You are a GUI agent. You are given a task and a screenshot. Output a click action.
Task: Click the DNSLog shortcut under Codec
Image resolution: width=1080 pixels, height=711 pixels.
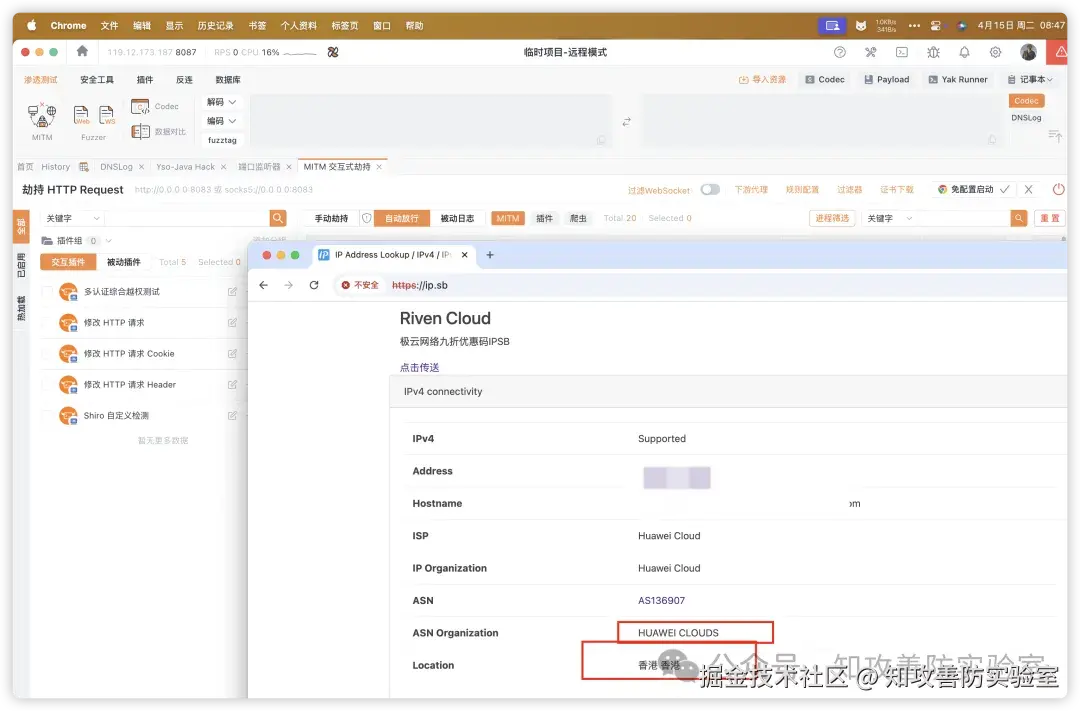click(1027, 117)
